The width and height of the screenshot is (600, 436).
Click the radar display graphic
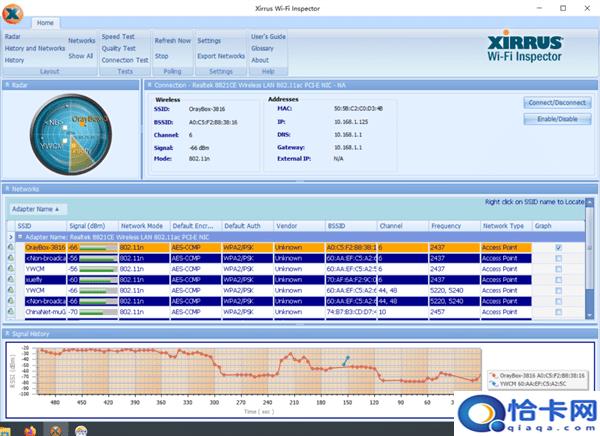pos(69,135)
